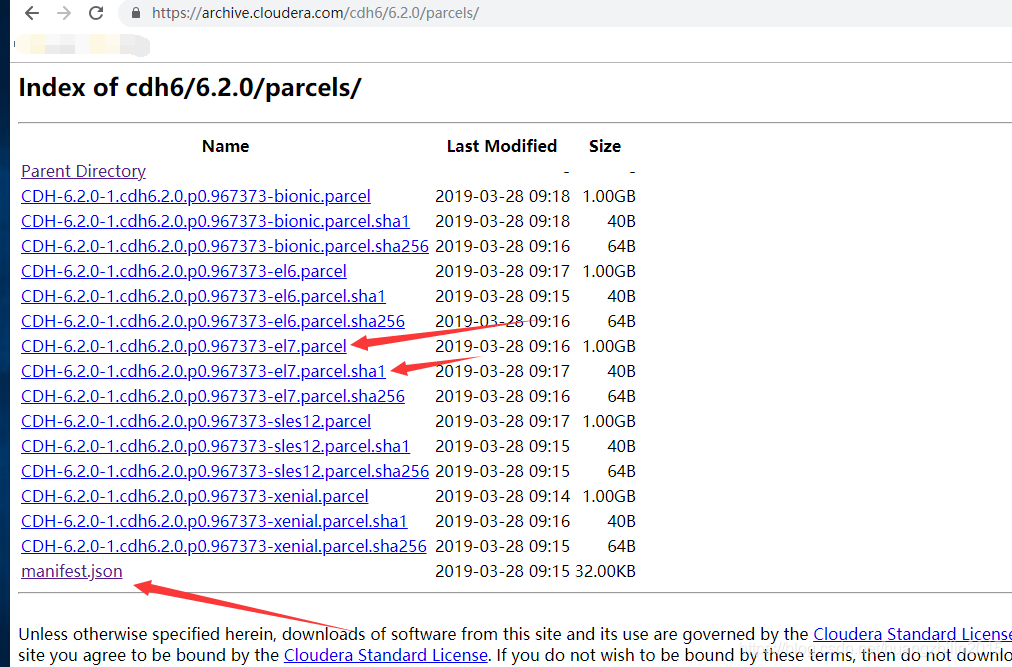Open the el6.parcel.sha1 link
This screenshot has width=1012, height=667.
[203, 296]
